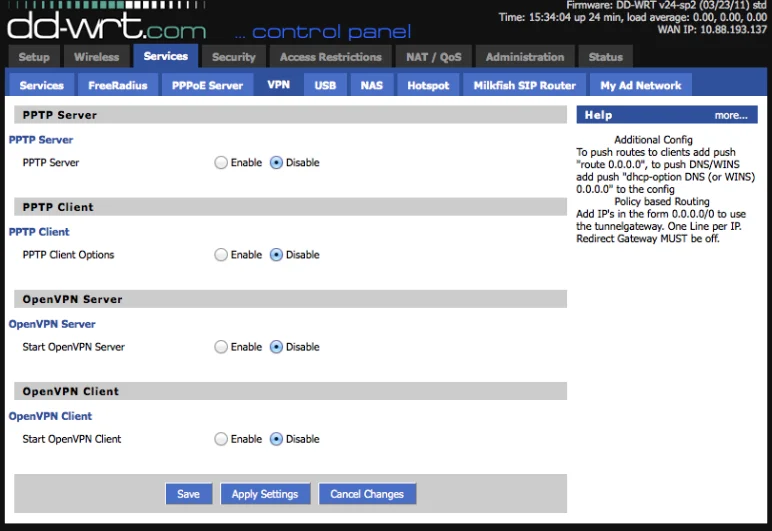Select Disable for PPTP Client Options
This screenshot has height=531, width=772.
pos(277,255)
